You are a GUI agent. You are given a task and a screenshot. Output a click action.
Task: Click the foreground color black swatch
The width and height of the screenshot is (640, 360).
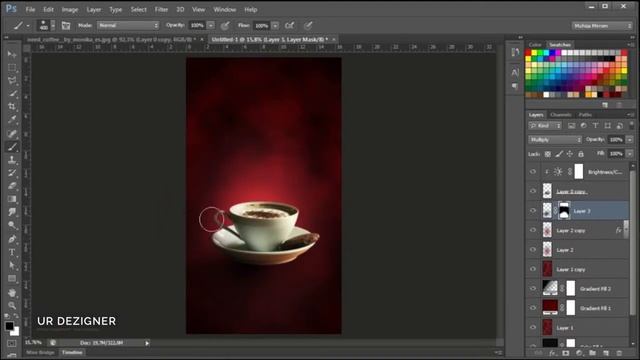click(x=9, y=326)
